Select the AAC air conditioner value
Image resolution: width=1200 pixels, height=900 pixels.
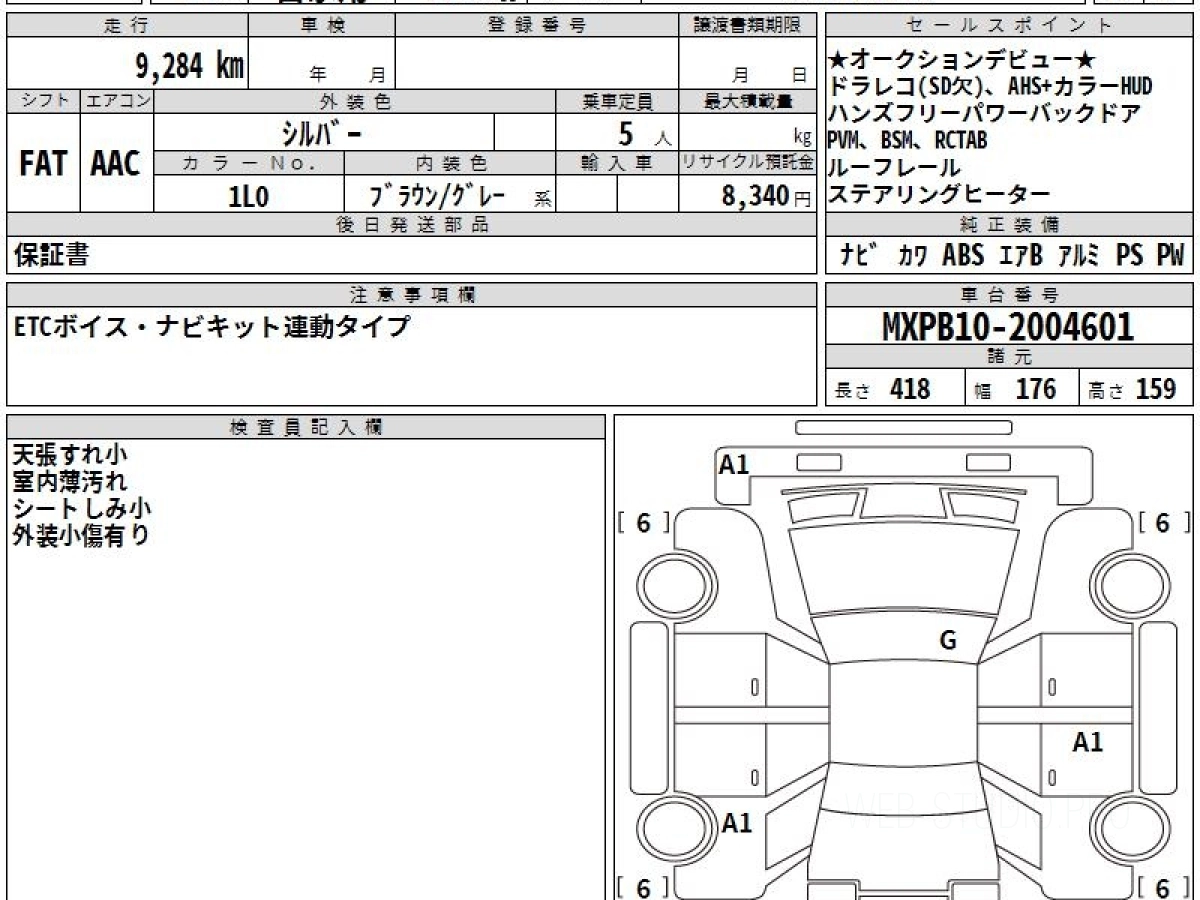point(117,164)
